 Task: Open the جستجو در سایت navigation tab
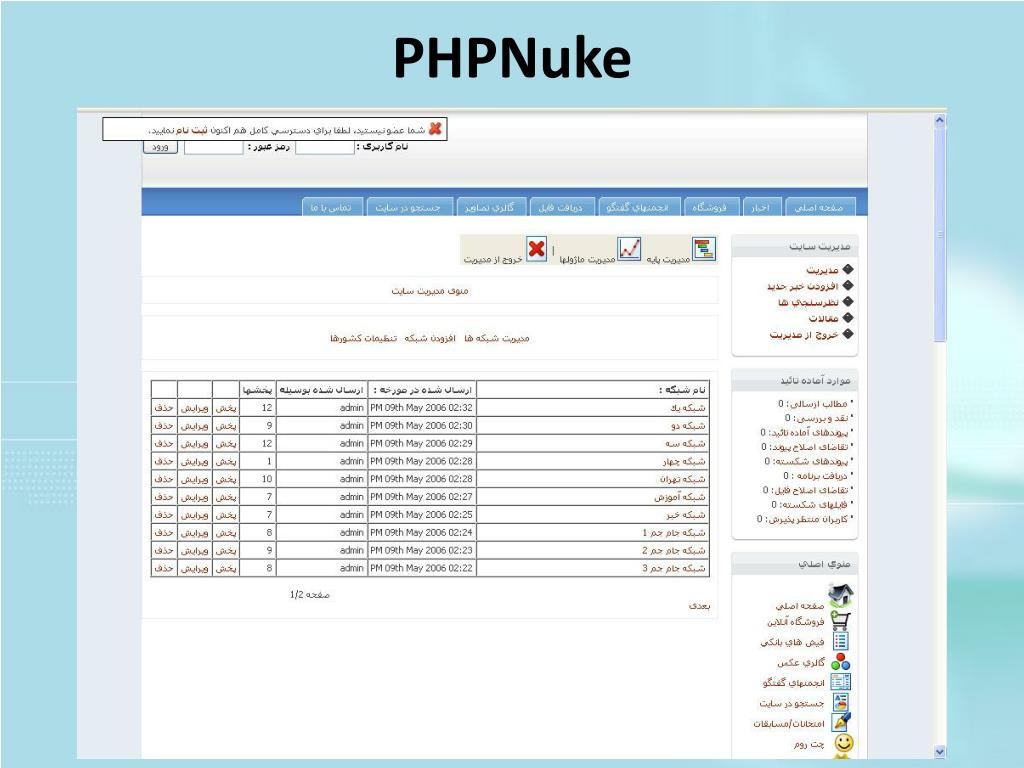tap(408, 207)
